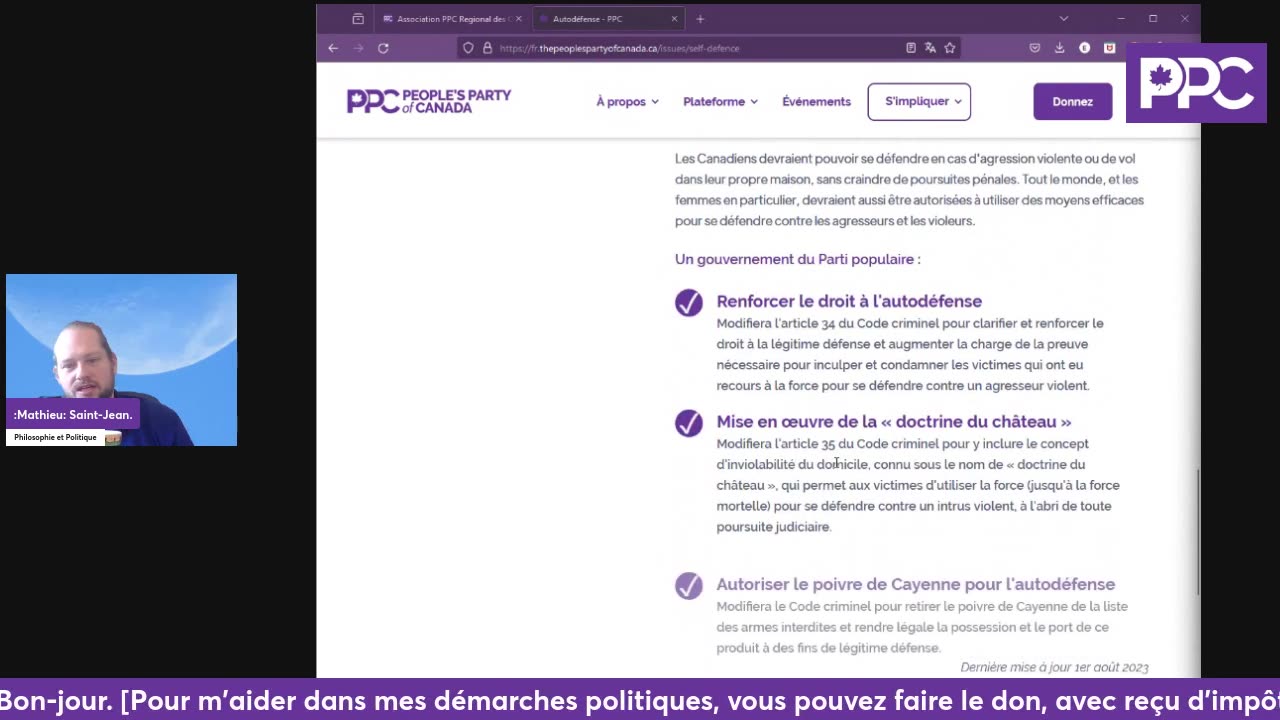Click the page vertical scrollbar thumb

tap(1198, 532)
